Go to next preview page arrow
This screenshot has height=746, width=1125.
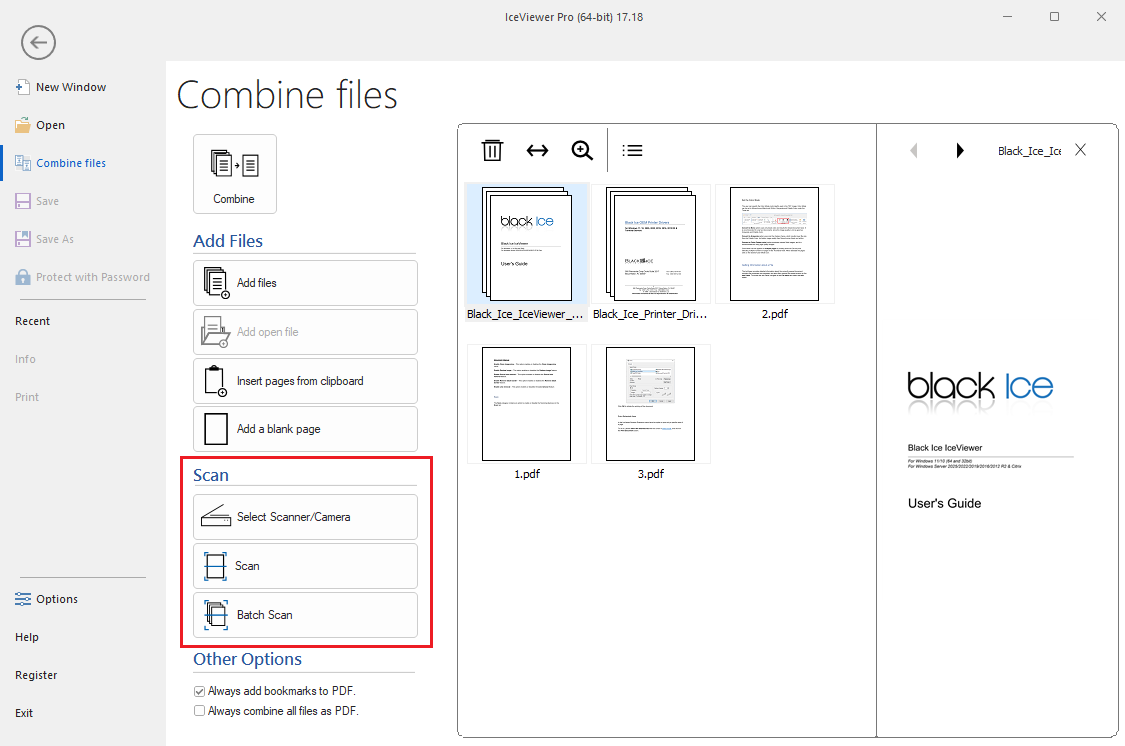(960, 150)
